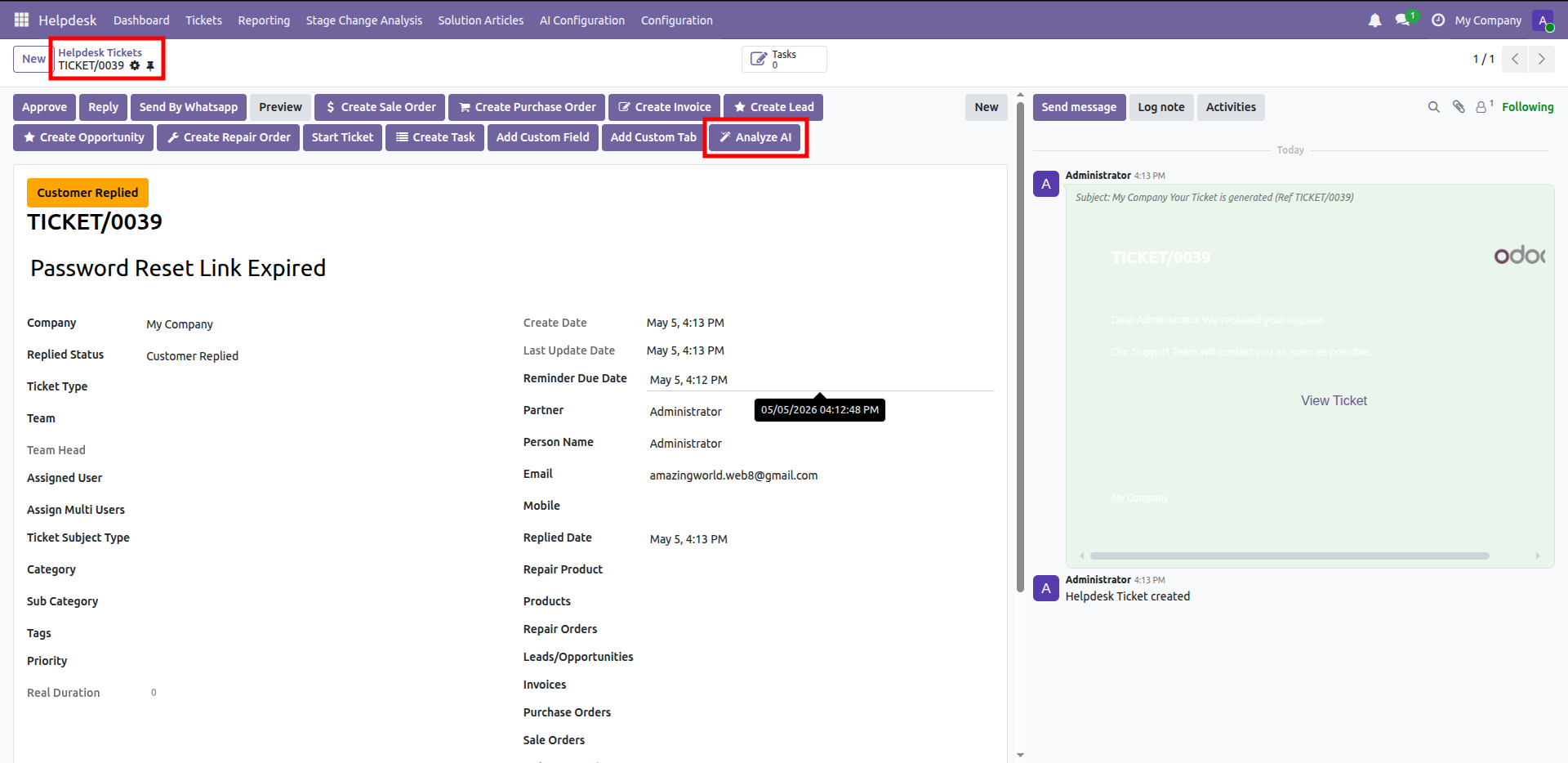Click Create Lead button
Image resolution: width=1568 pixels, height=763 pixels.
tap(773, 107)
